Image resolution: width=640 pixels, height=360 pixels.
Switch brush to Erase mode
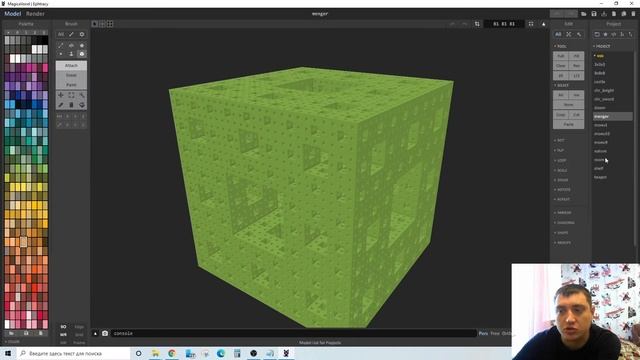click(x=71, y=75)
